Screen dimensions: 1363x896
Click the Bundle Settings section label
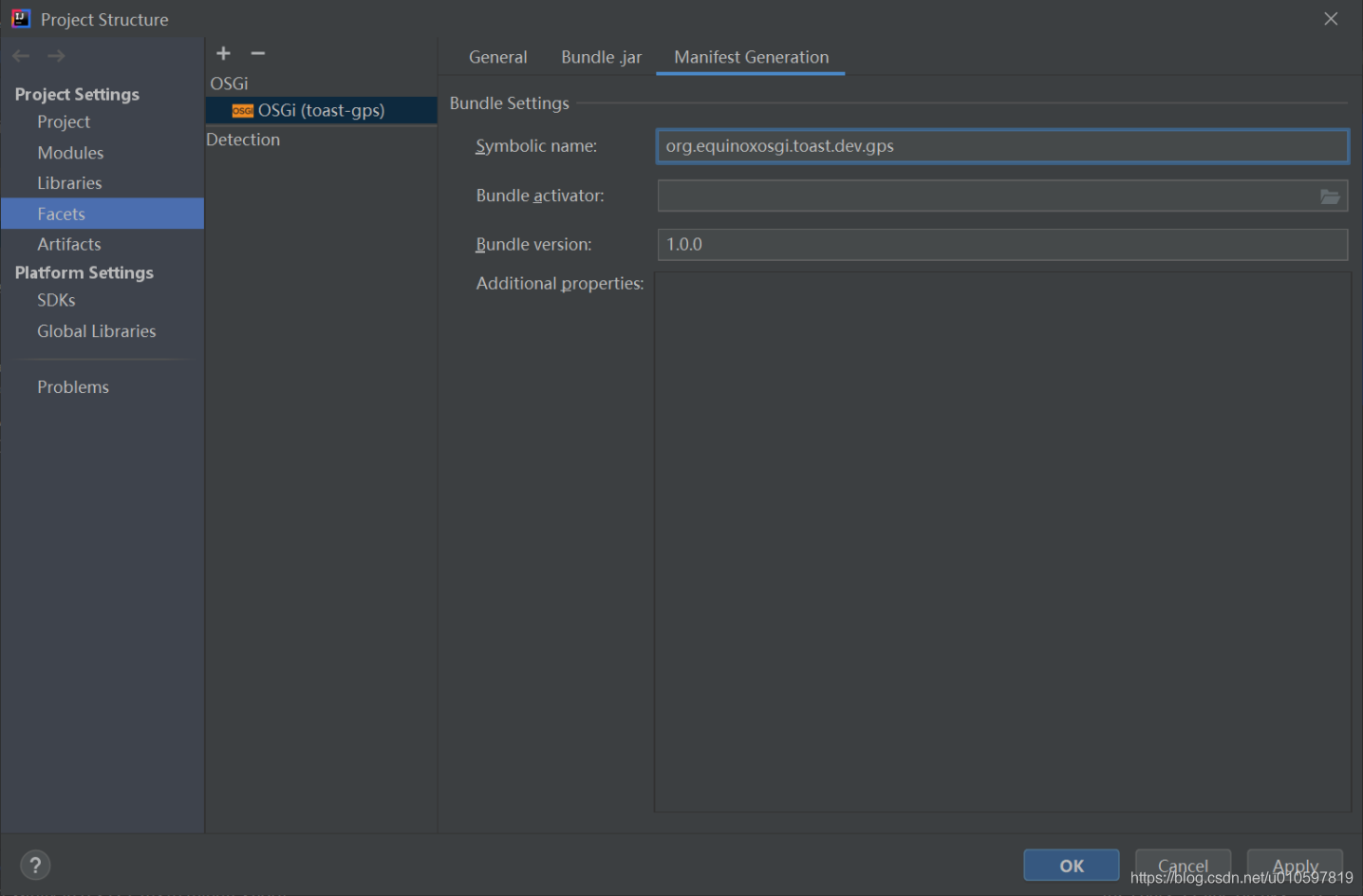pyautogui.click(x=509, y=103)
